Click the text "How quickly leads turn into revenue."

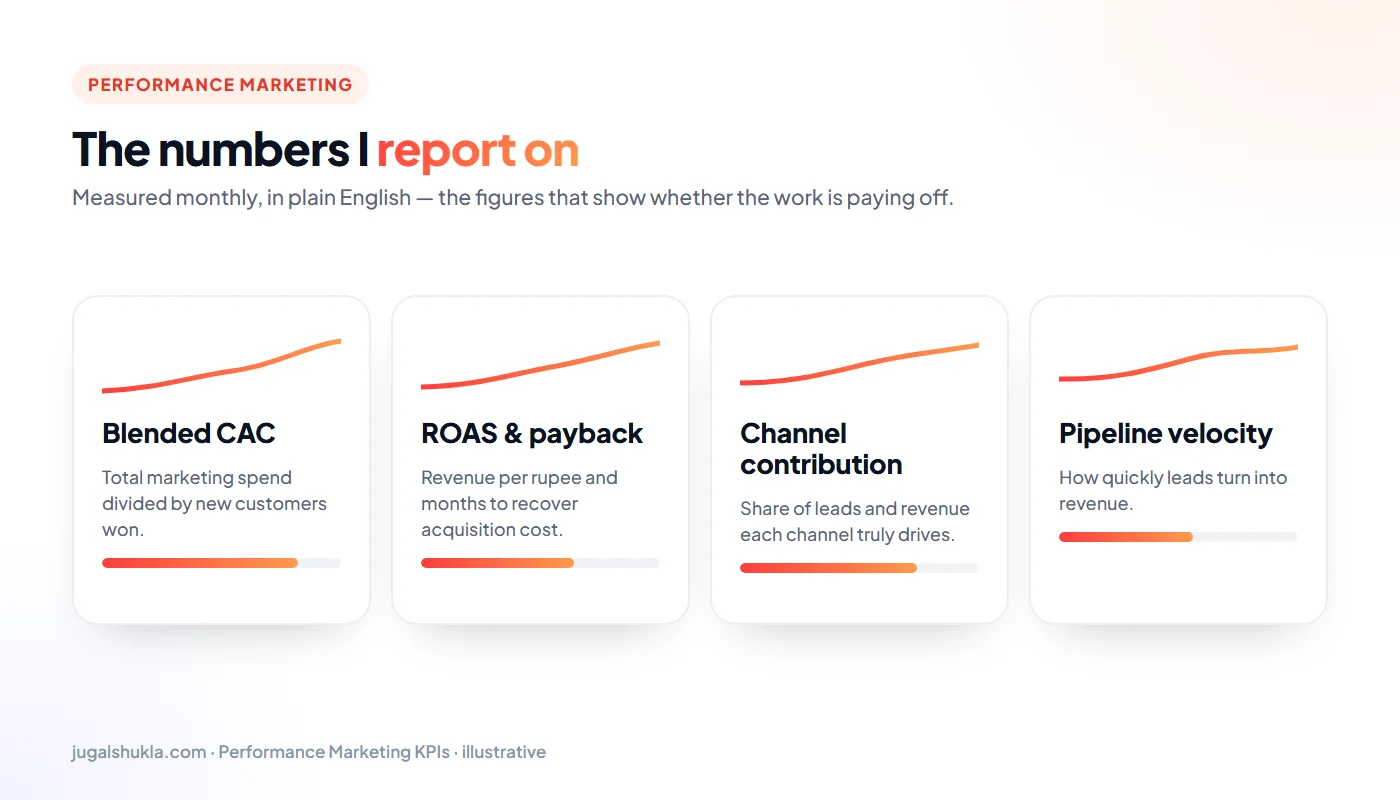coord(1173,491)
